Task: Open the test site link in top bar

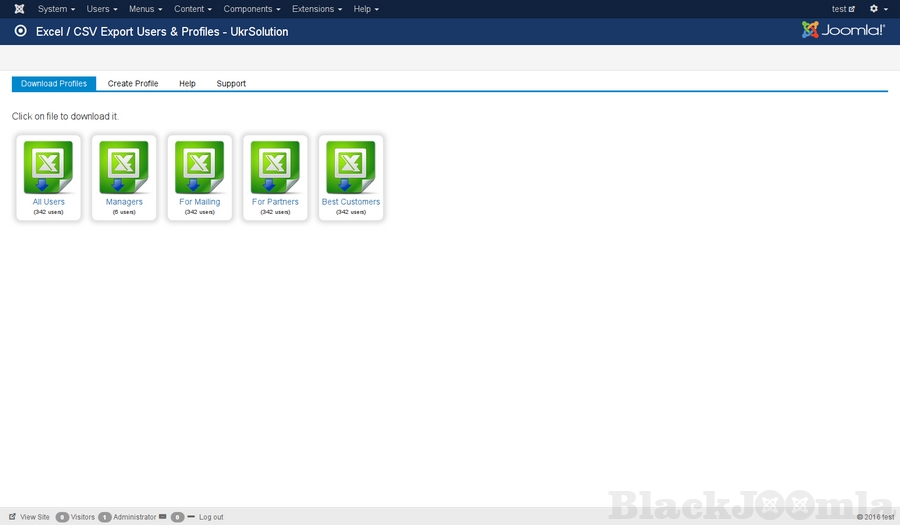Action: (843, 9)
